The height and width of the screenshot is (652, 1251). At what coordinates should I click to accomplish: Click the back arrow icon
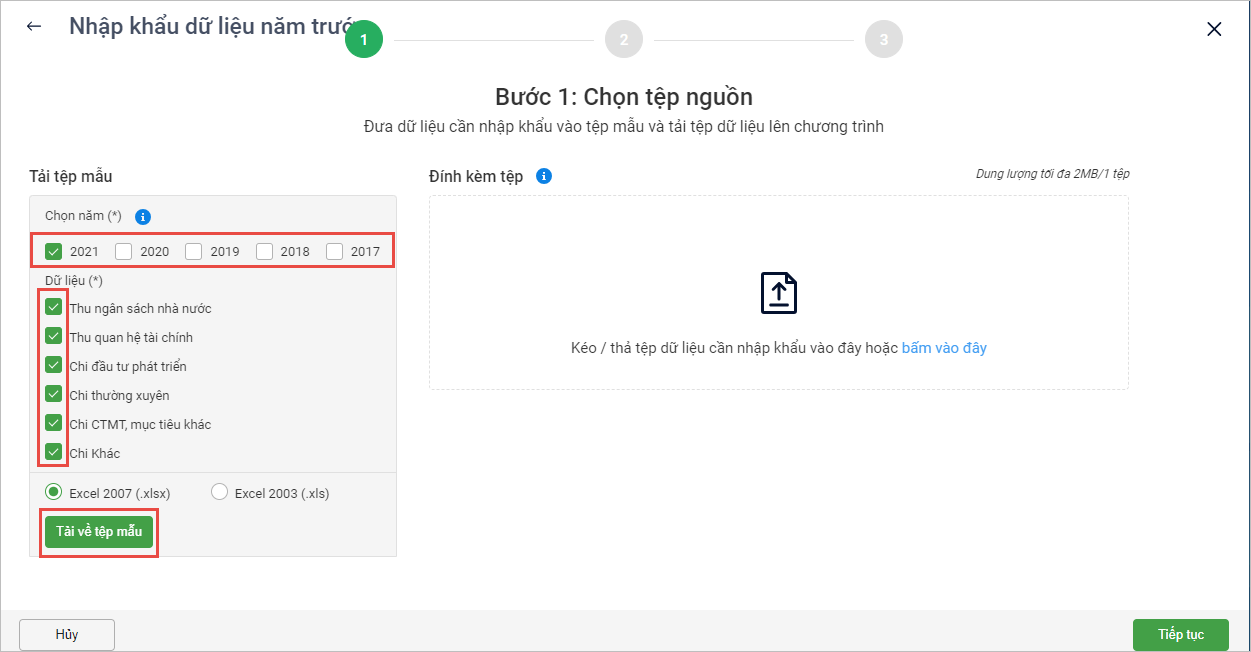[x=34, y=27]
